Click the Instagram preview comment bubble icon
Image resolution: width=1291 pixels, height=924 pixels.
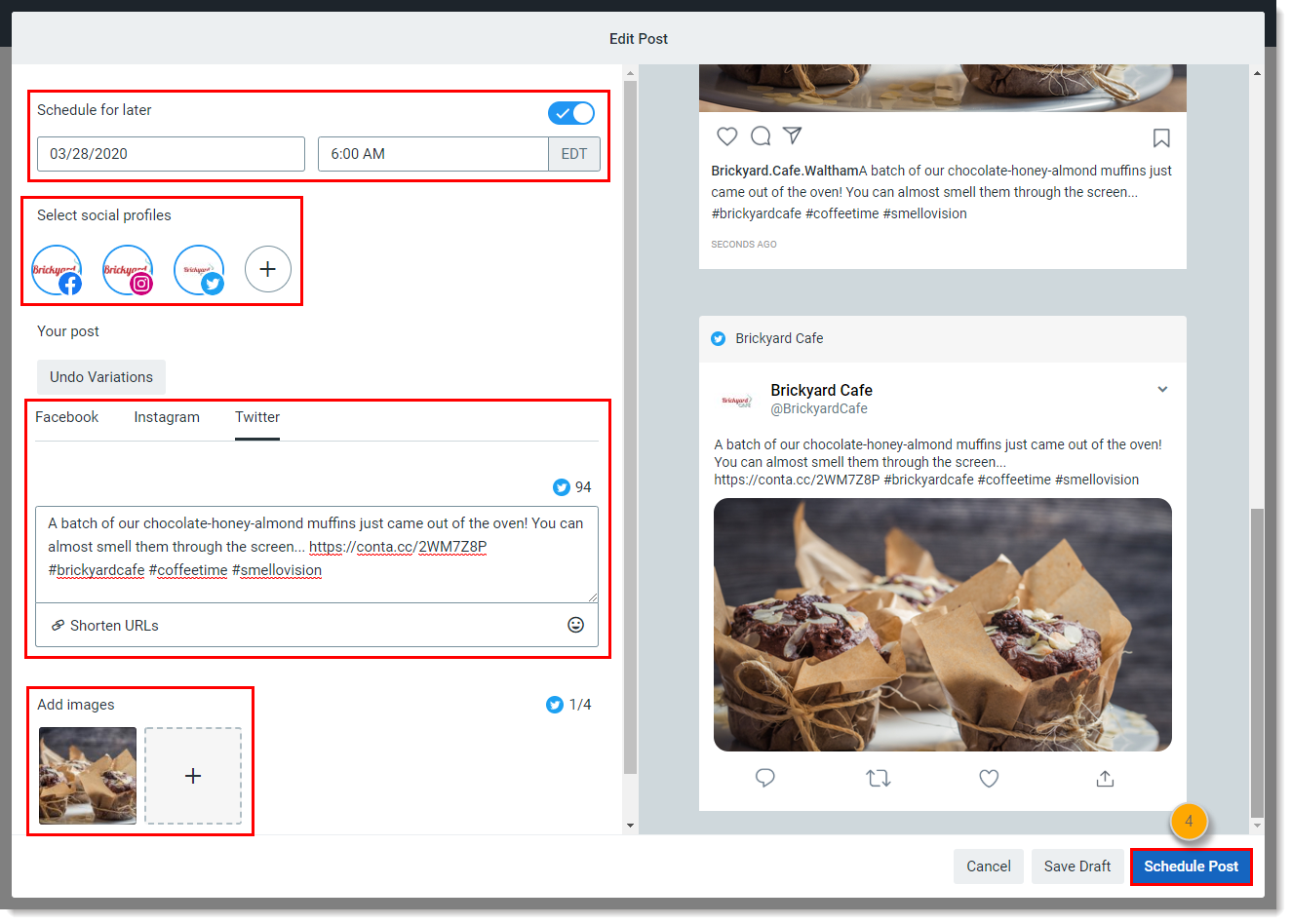761,136
